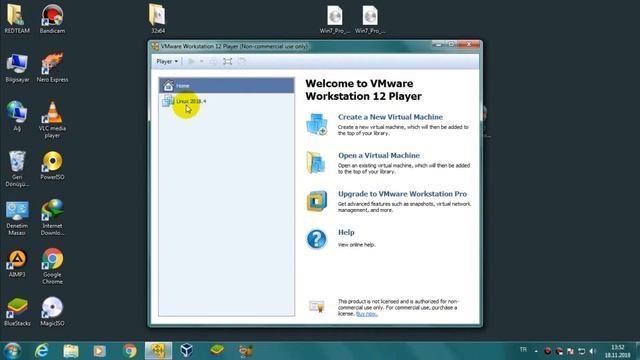This screenshot has width=640, height=360.
Task: Open the REDTEAM desktop folder
Action: click(17, 19)
